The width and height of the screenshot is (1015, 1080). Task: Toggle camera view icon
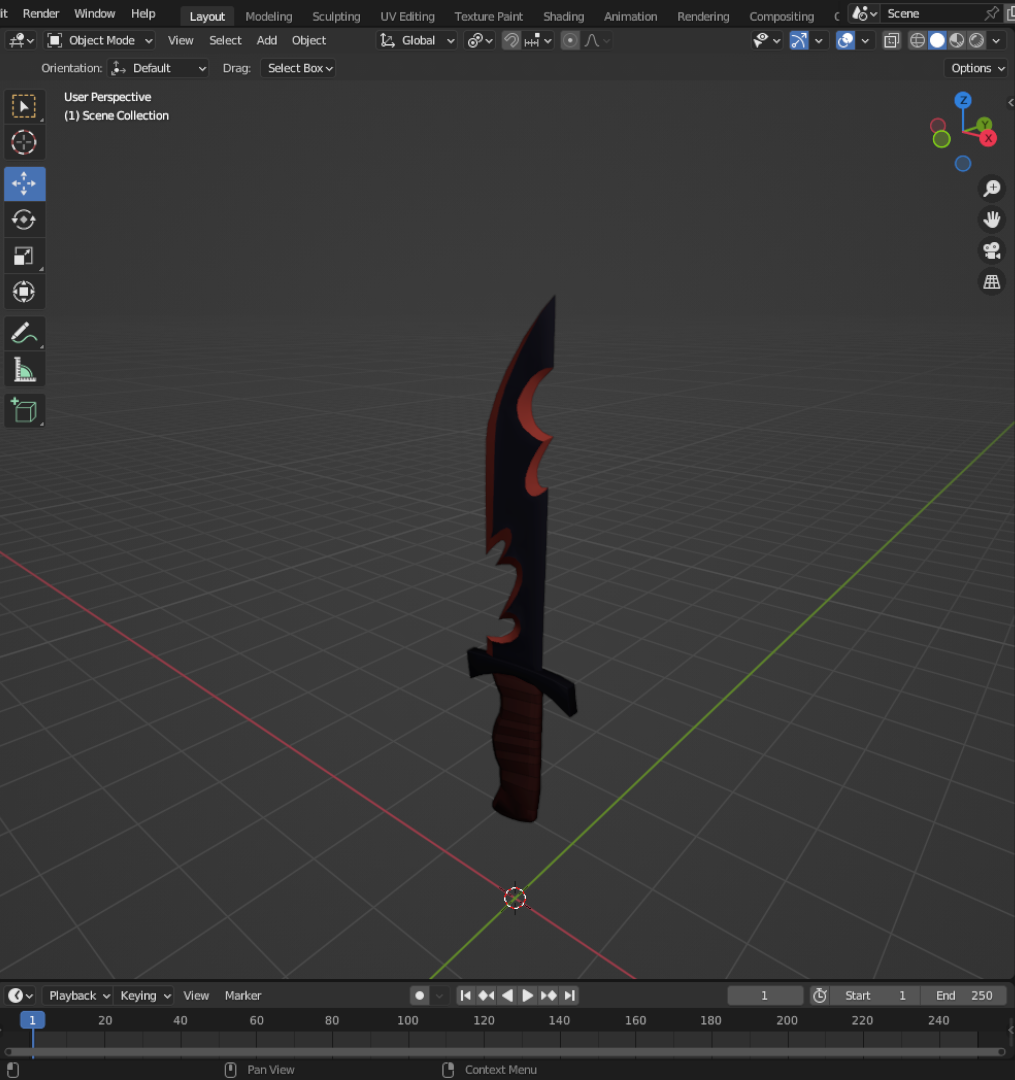pos(992,251)
